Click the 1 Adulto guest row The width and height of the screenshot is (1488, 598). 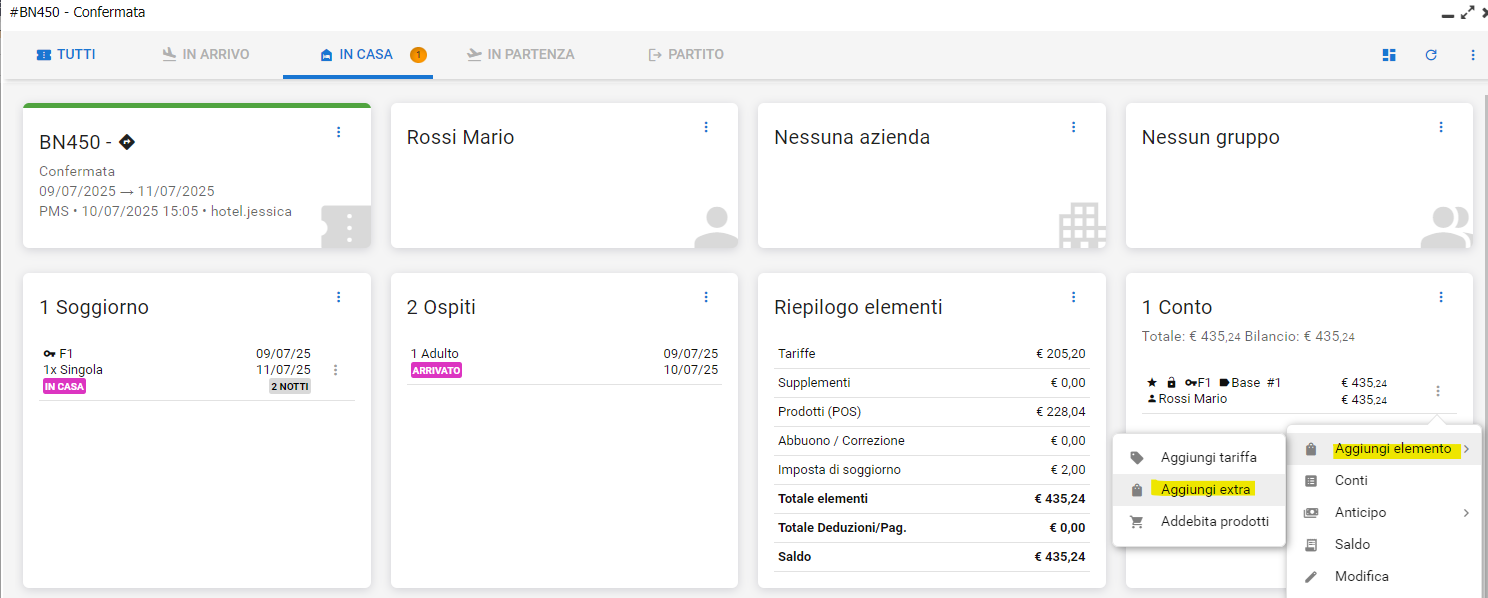(x=435, y=354)
